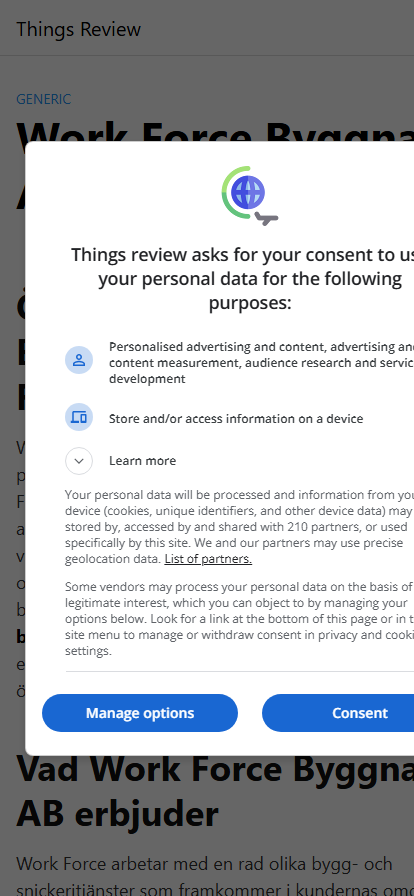This screenshot has height=896, width=414.
Task: Click the consent dialog heading text
Action: click(x=242, y=278)
